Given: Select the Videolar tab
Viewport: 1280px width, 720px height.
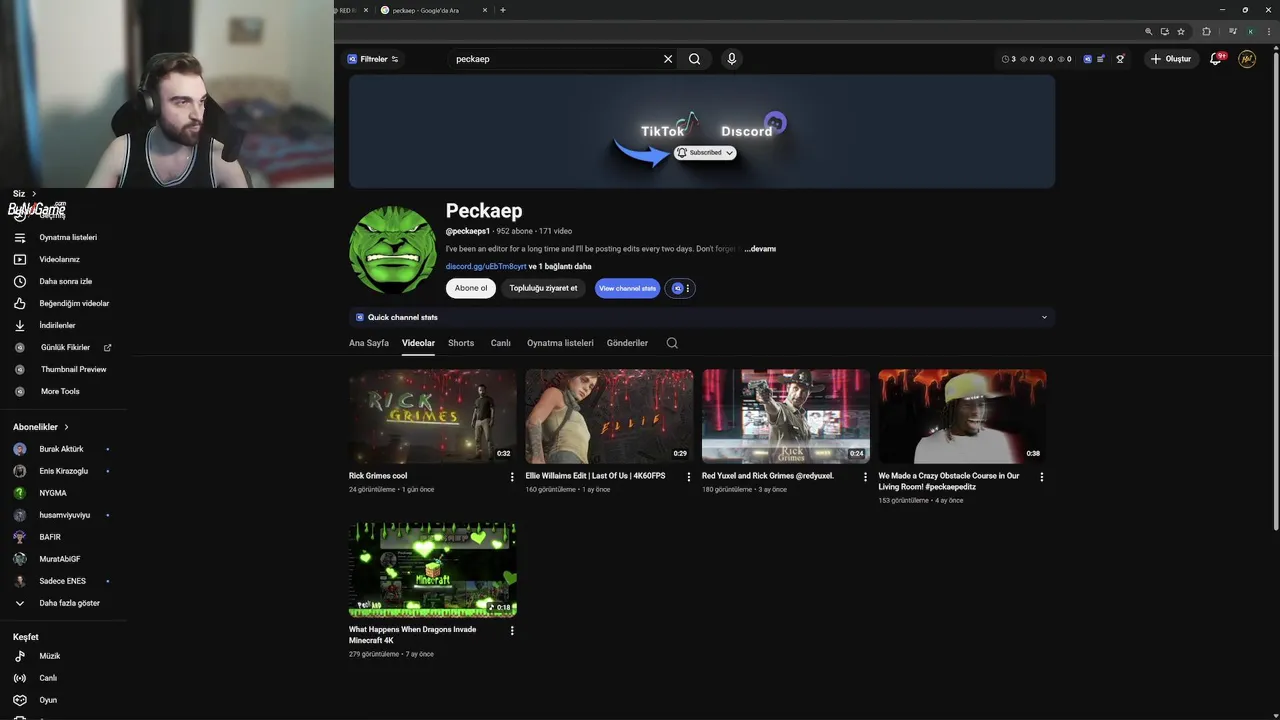Looking at the screenshot, I should coord(418,343).
